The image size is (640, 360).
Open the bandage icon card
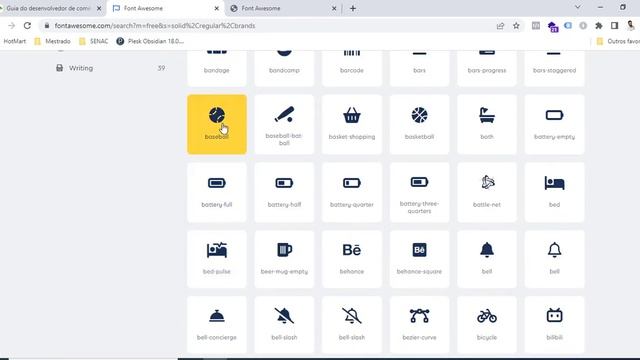(217, 68)
